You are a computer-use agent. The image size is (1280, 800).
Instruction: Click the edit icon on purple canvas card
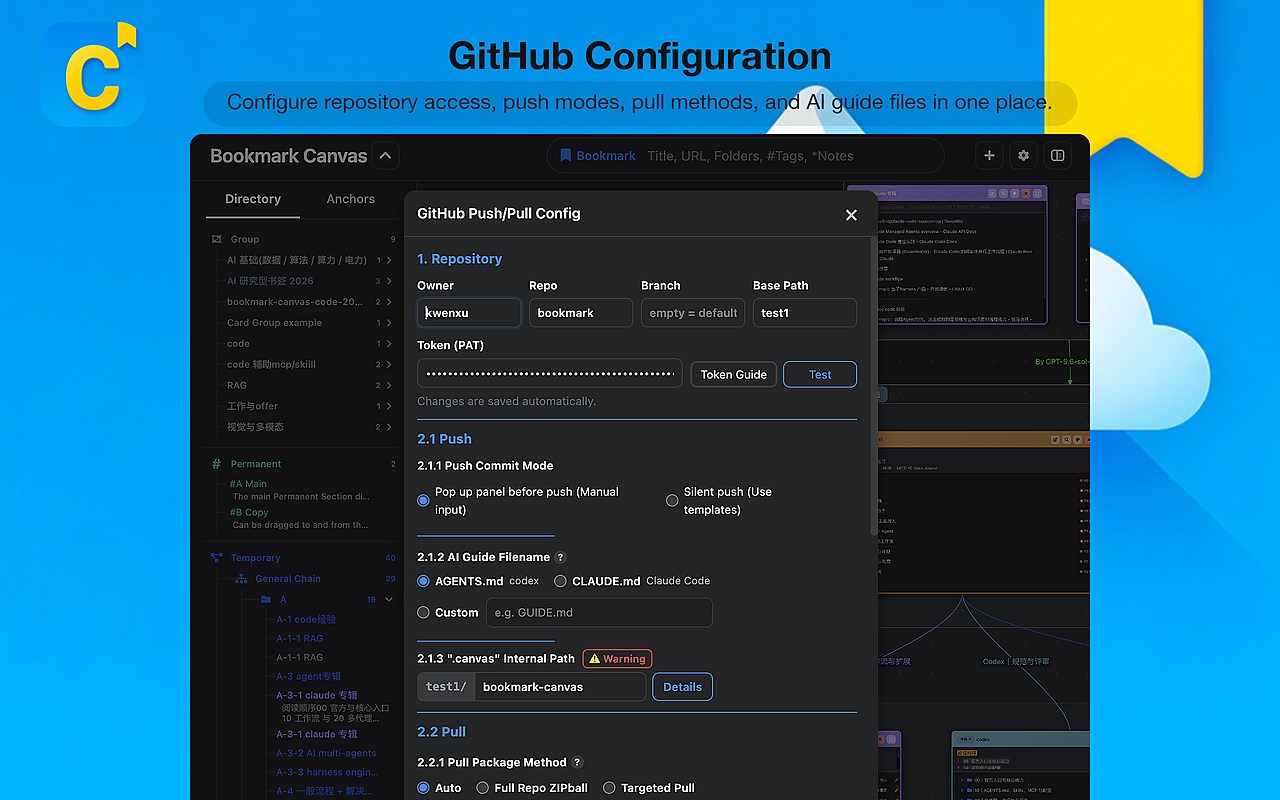tap(992, 193)
